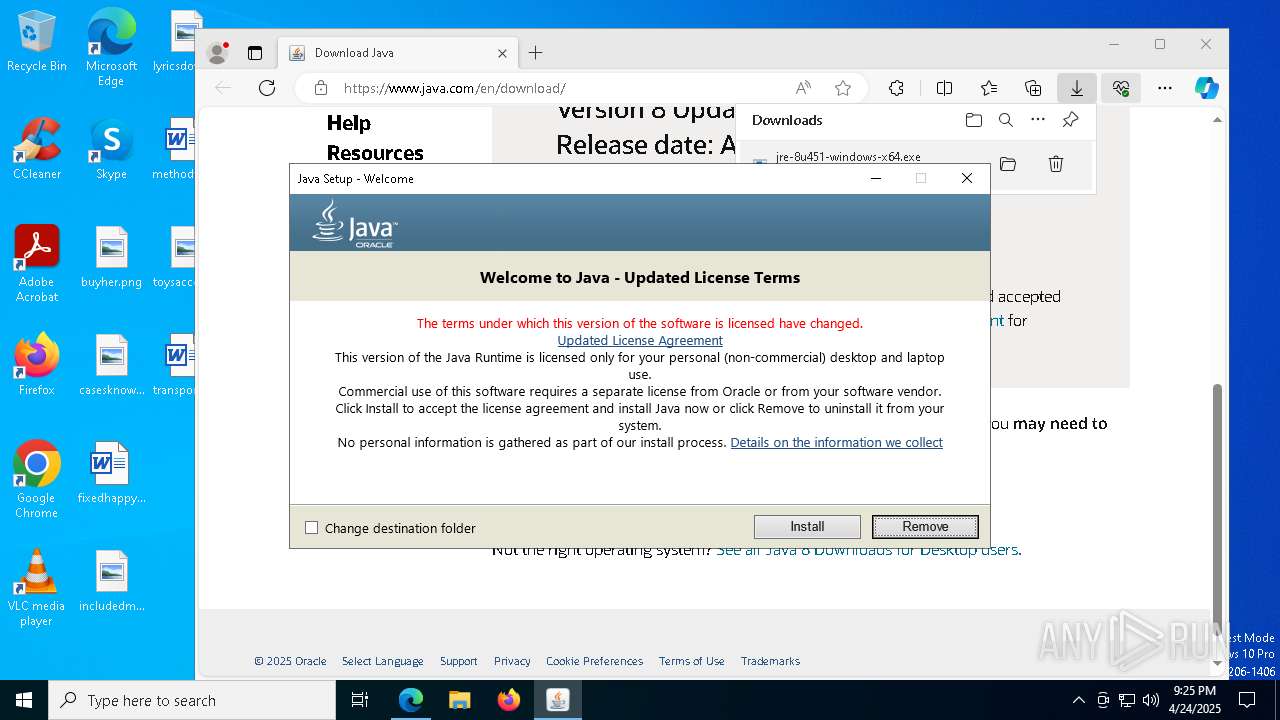The width and height of the screenshot is (1280, 720).
Task: Open Recycle Bin desktop icon
Action: (x=37, y=41)
